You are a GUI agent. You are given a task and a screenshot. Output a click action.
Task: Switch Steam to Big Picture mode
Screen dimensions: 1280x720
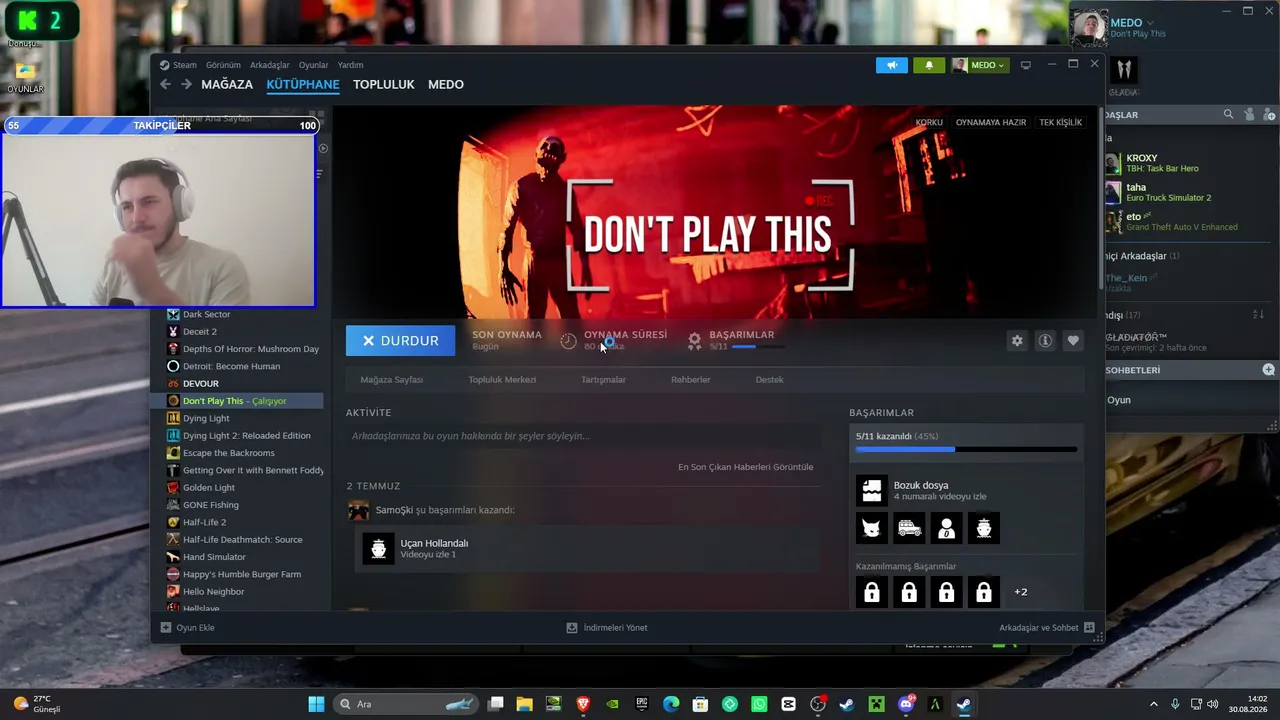pos(1025,65)
